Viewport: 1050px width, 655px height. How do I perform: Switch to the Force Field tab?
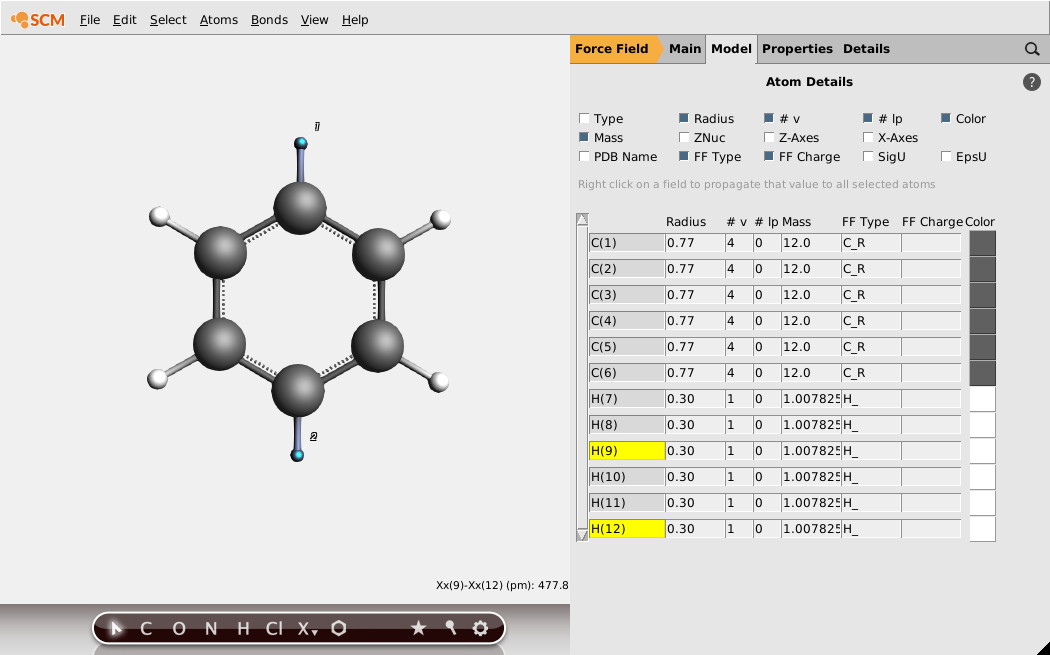pyautogui.click(x=613, y=48)
